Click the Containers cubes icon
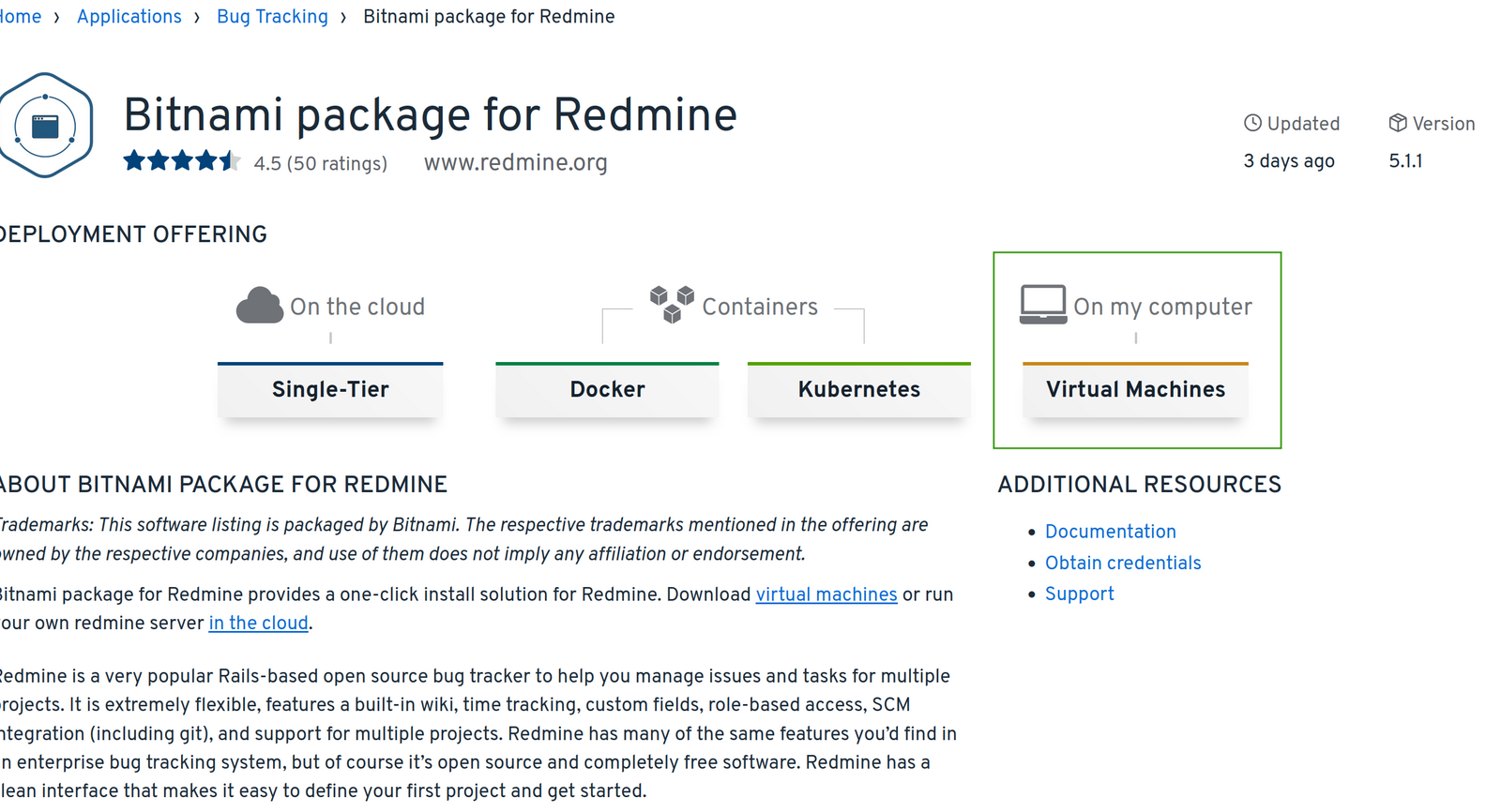1501x812 pixels. click(672, 304)
